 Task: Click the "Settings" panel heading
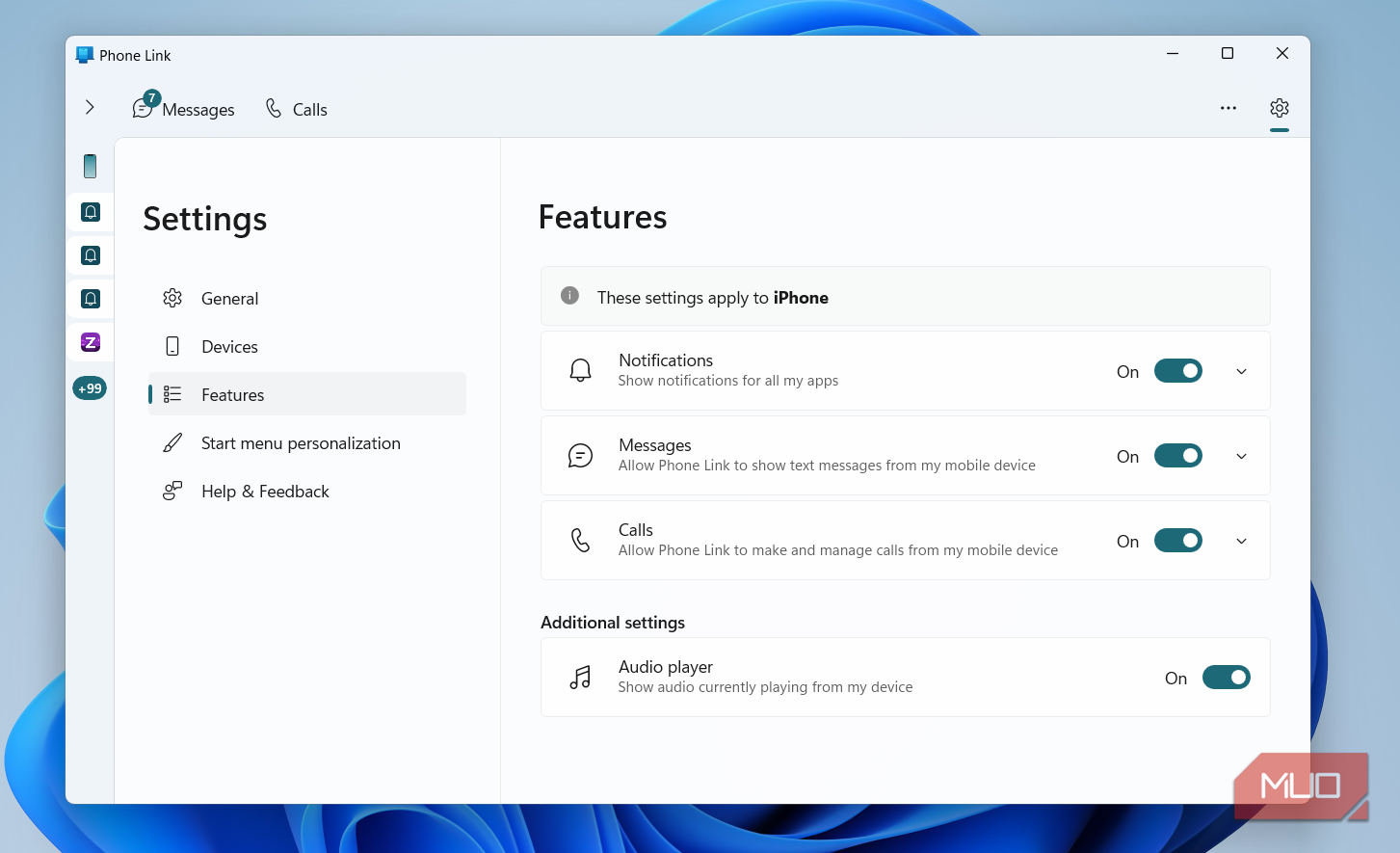(x=205, y=220)
